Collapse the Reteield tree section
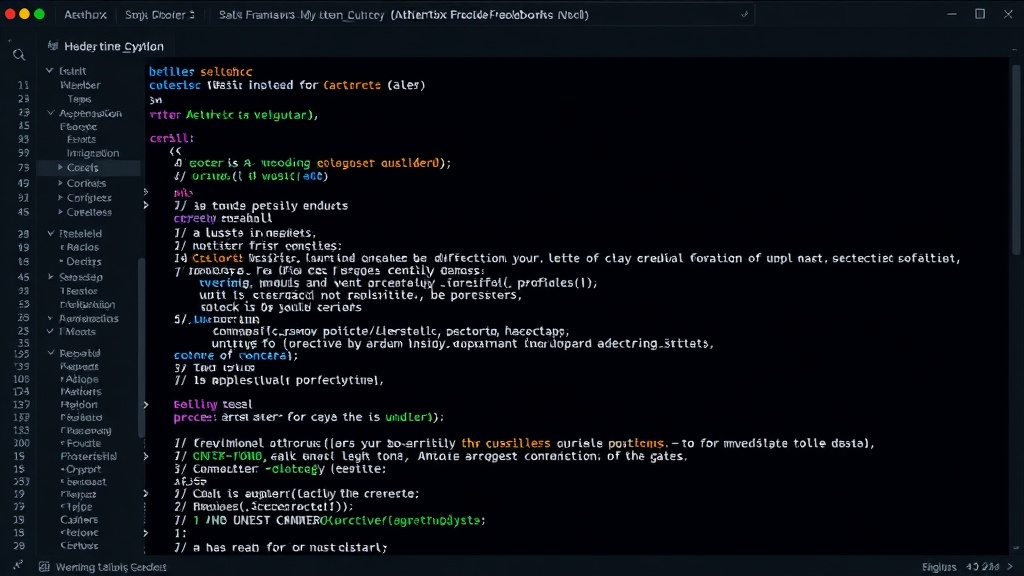 50,233
